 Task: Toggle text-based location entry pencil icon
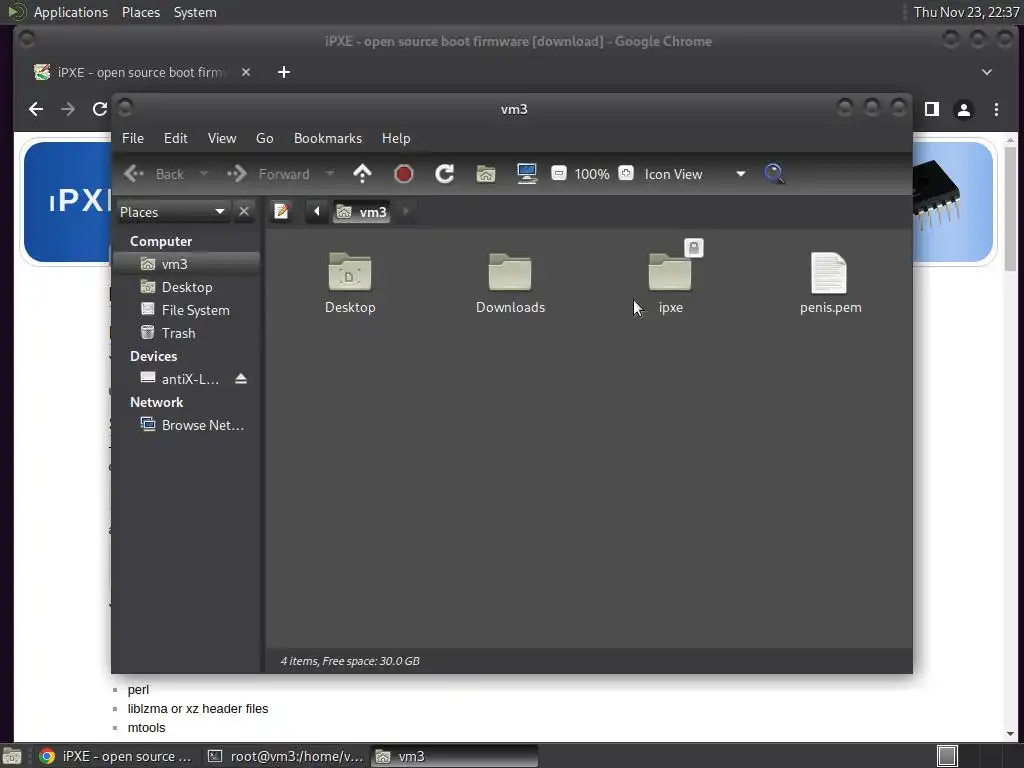281,212
